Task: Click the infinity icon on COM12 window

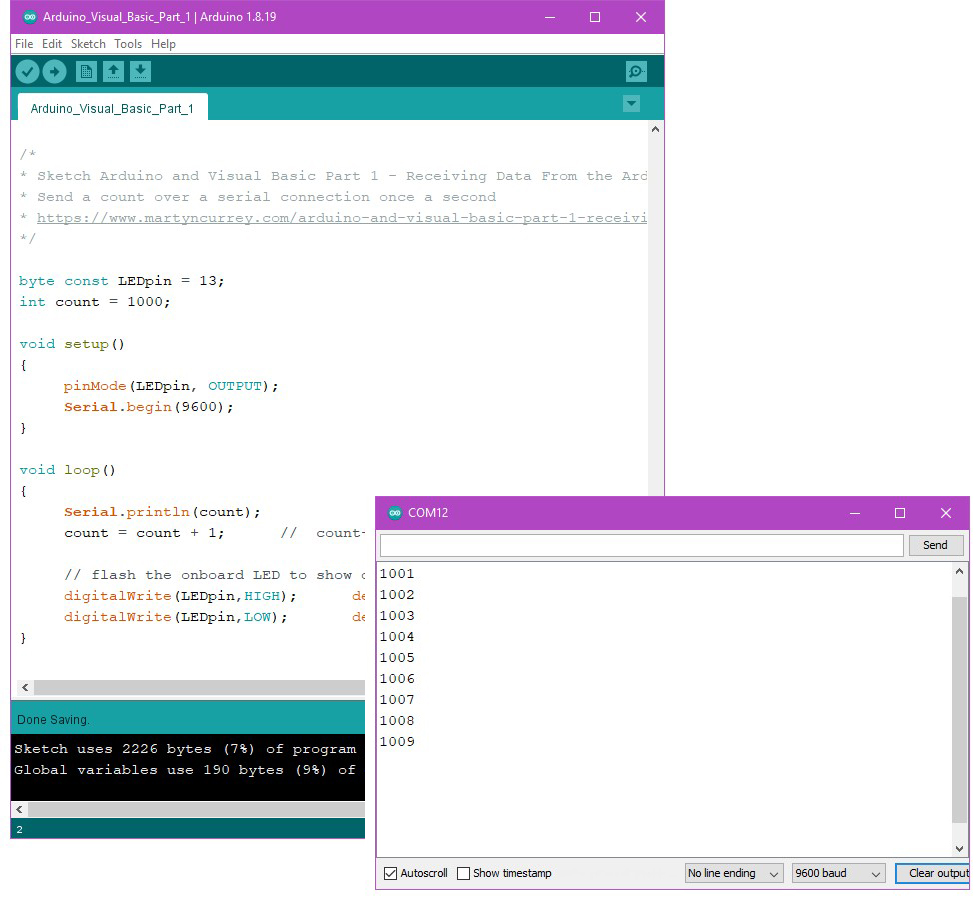Action: (396, 512)
